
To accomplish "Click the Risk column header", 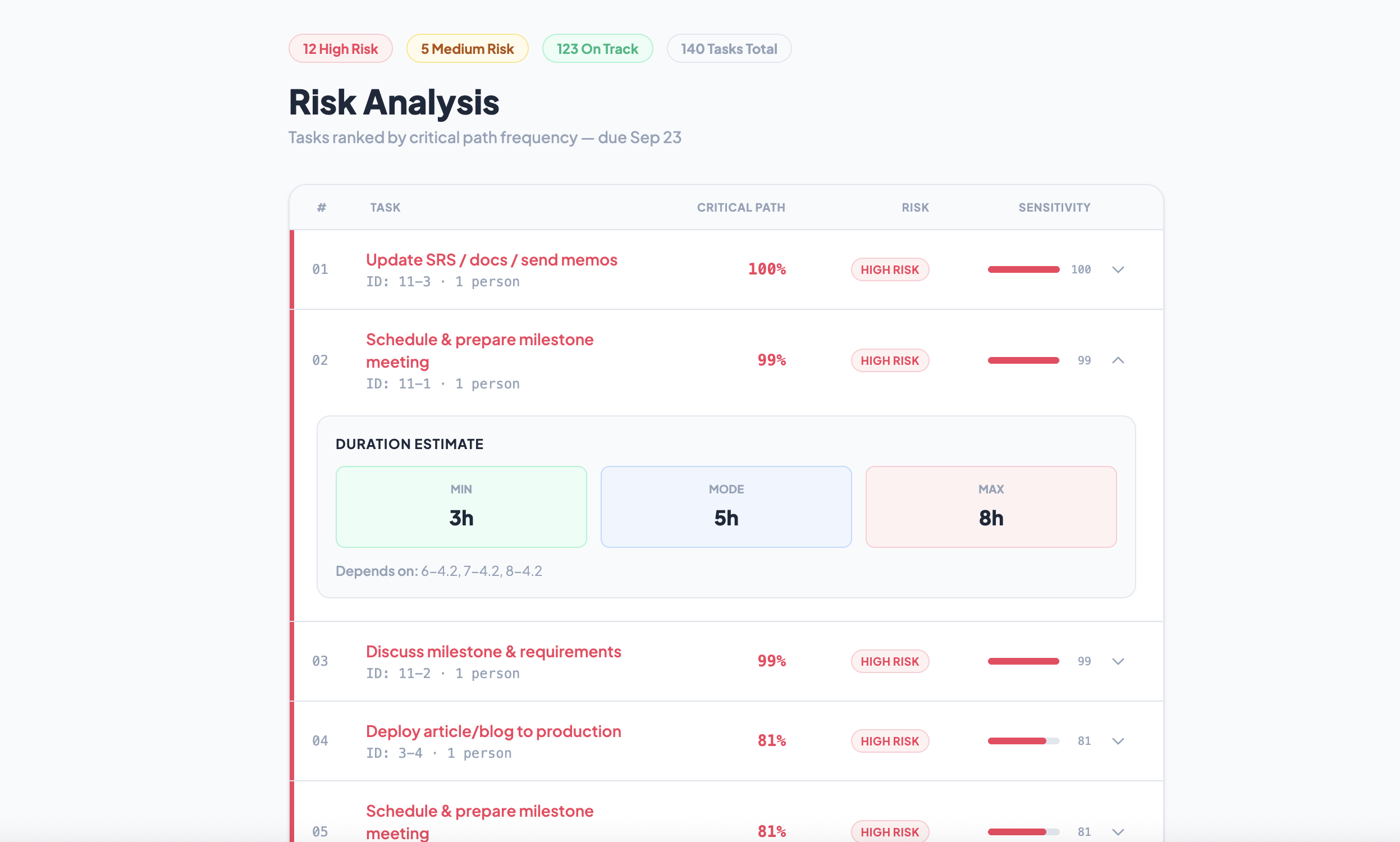I will 914,208.
